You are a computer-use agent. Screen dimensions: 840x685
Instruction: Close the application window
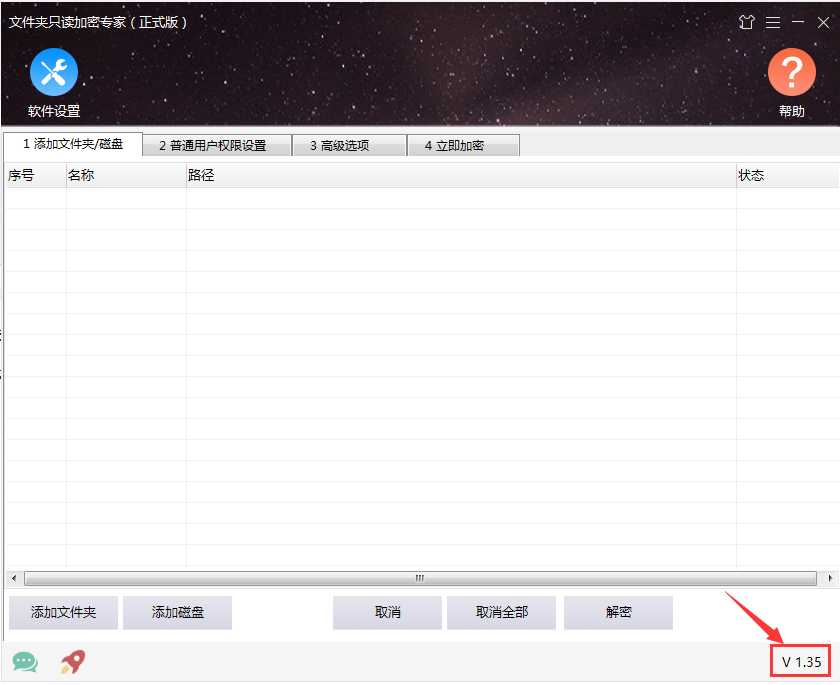click(x=823, y=22)
